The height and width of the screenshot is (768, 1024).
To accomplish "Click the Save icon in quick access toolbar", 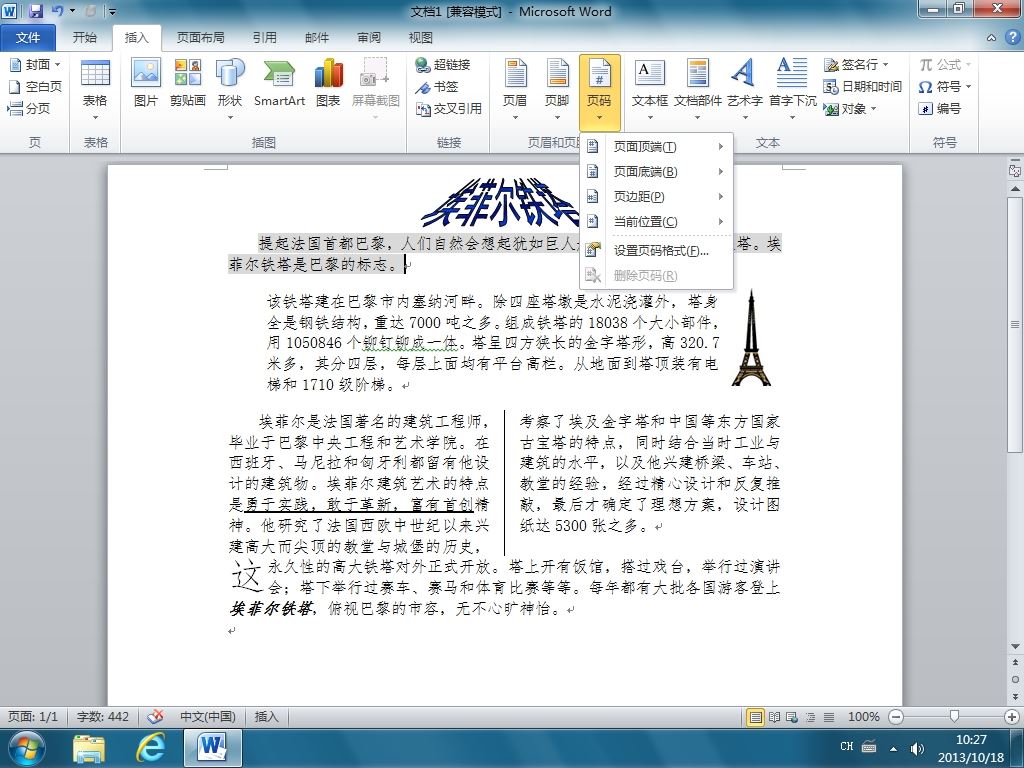I will coord(36,10).
